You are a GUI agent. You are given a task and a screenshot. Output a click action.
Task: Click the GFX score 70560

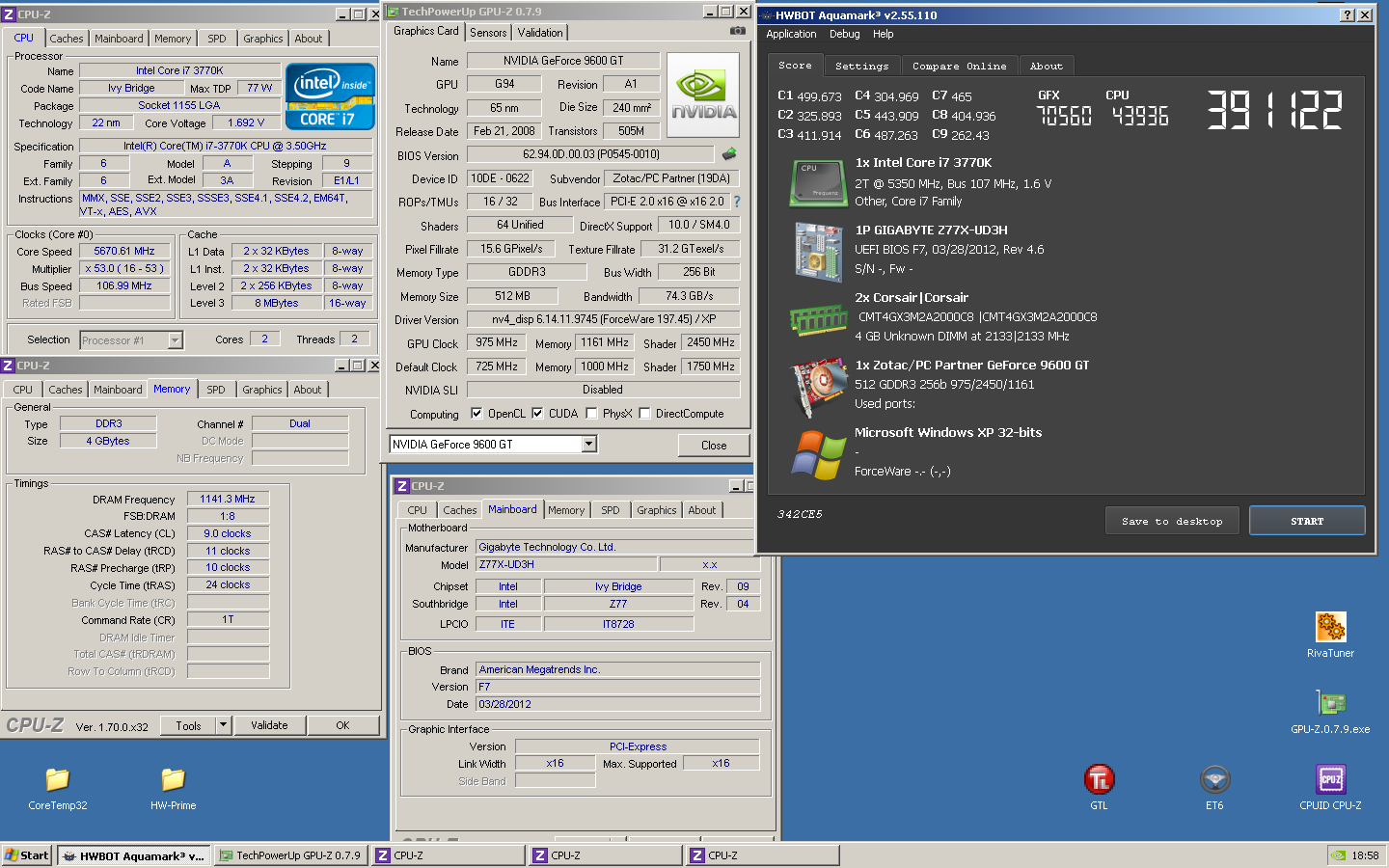[x=1064, y=116]
